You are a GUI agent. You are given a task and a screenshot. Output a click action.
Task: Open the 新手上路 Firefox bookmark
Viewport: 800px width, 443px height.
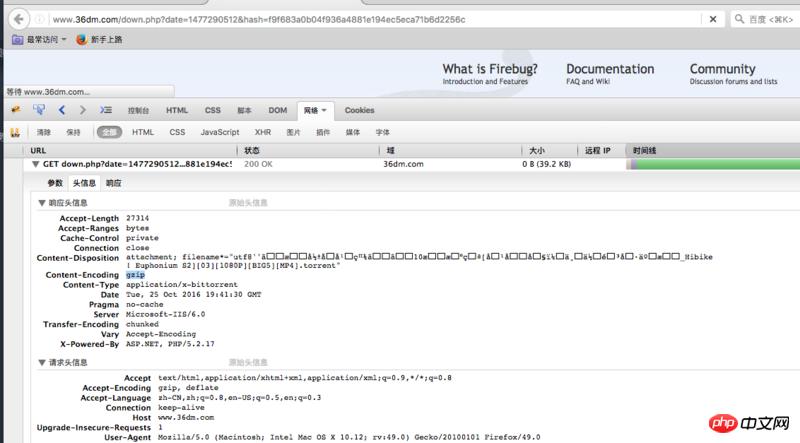click(99, 39)
